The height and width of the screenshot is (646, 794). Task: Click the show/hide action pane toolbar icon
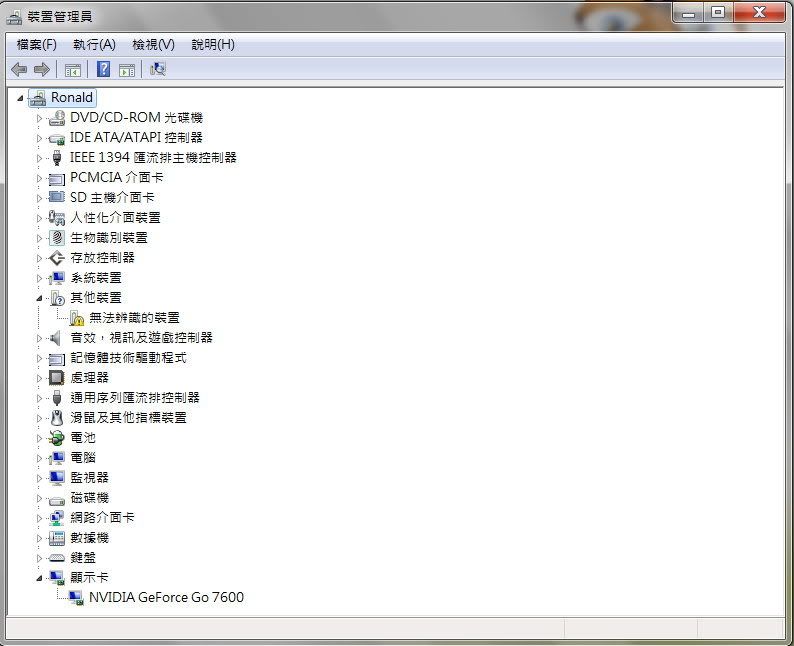click(127, 70)
